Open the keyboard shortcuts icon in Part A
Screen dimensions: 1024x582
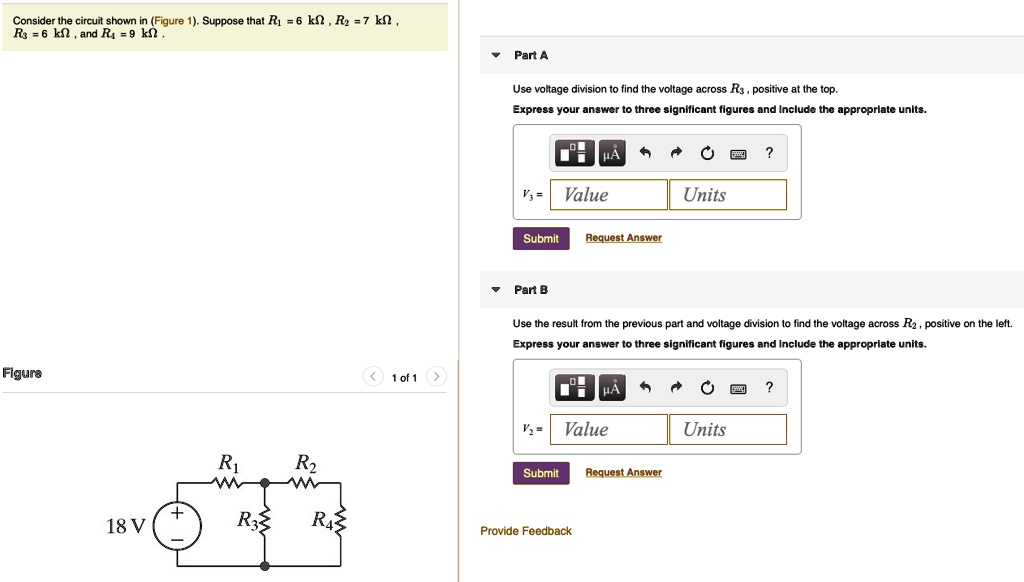(737, 152)
